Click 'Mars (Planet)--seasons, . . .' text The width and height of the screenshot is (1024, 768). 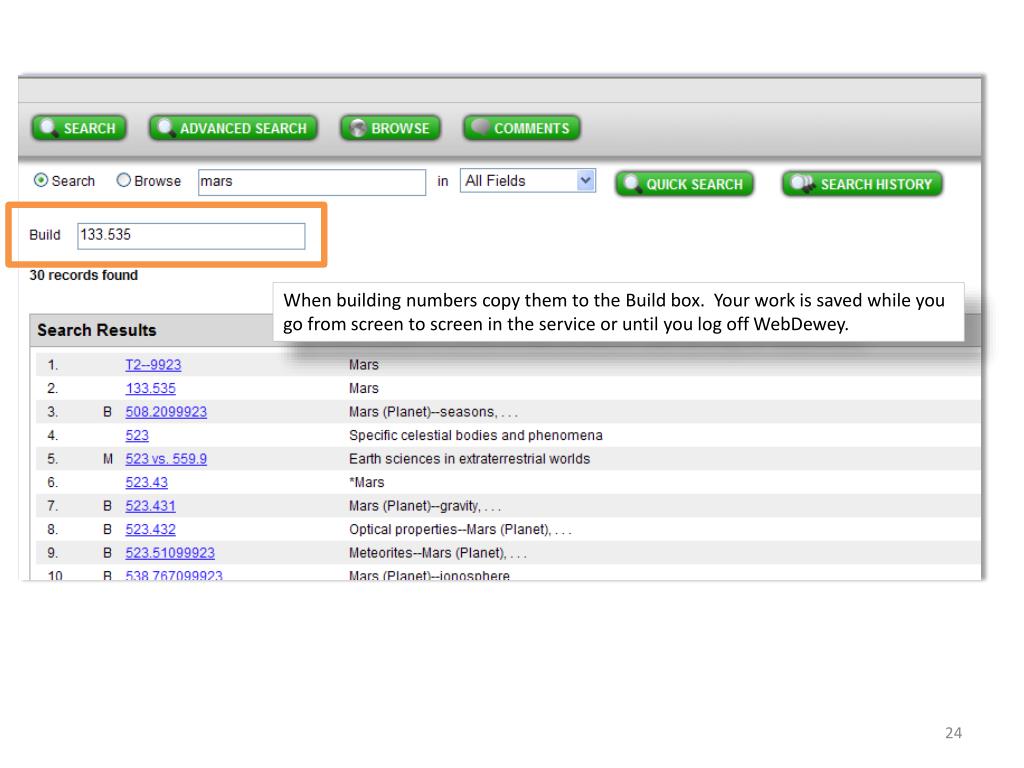coord(433,412)
